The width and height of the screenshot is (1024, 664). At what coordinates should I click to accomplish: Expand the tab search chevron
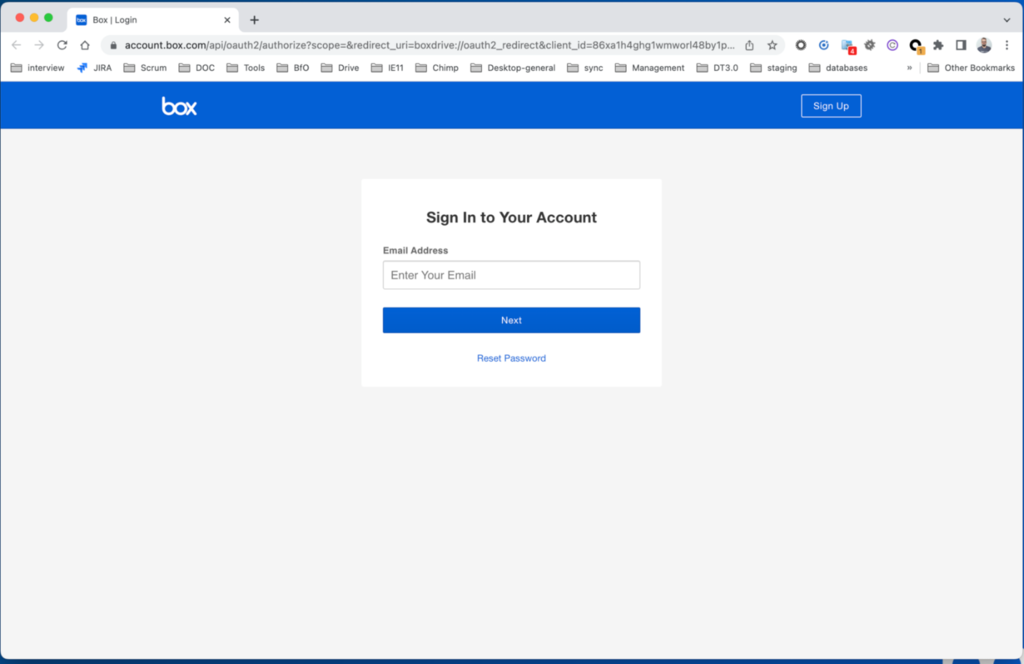tap(1006, 19)
